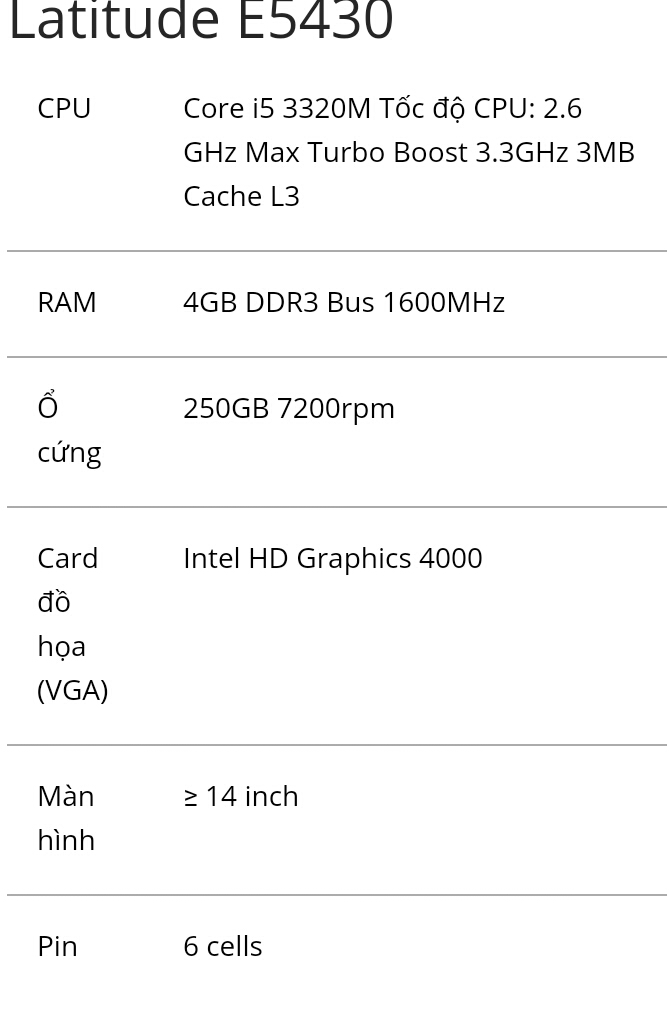Select the Màn hình row label

66,819
